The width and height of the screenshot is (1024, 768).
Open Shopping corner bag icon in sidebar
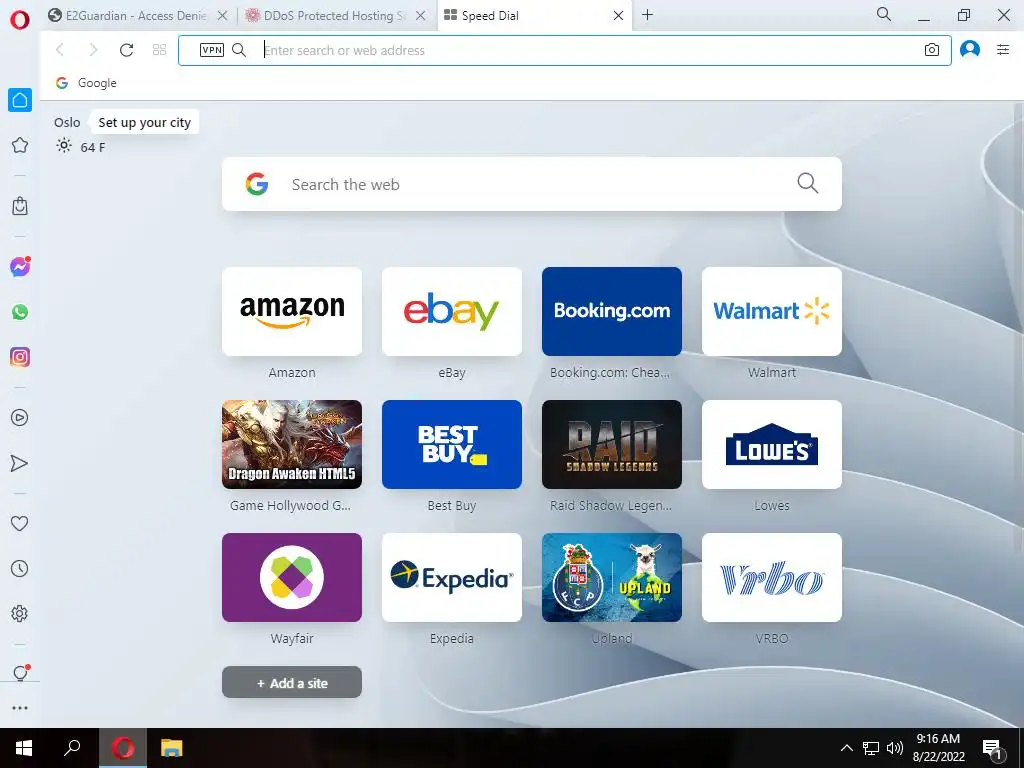coord(20,206)
